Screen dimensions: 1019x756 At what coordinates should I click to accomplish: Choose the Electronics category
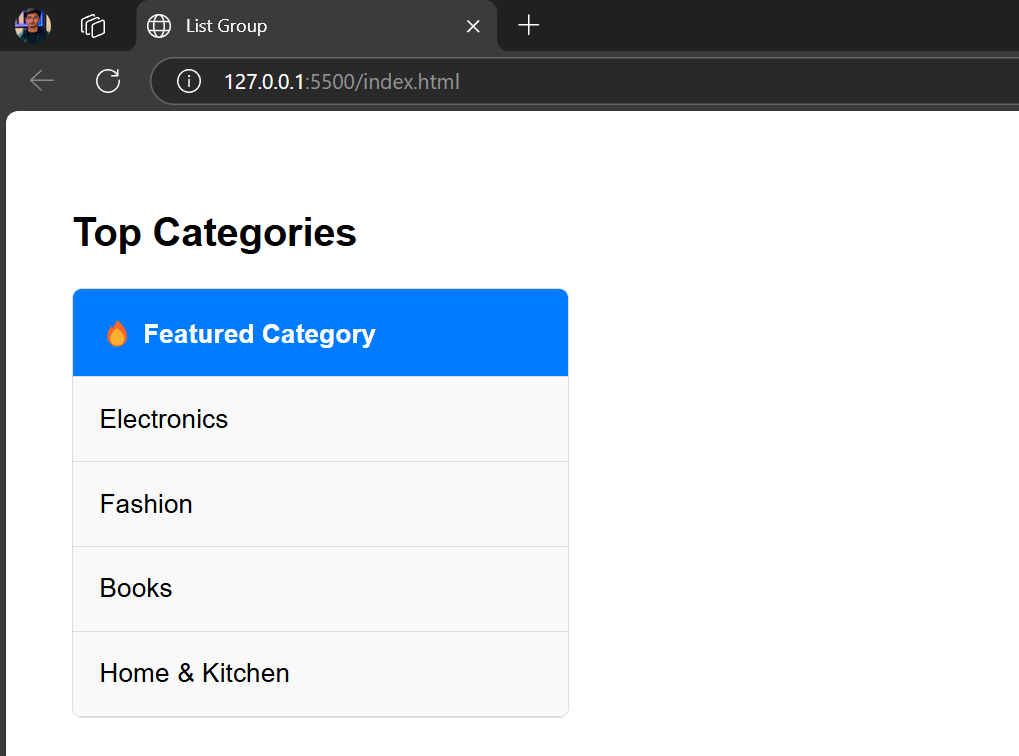[320, 419]
